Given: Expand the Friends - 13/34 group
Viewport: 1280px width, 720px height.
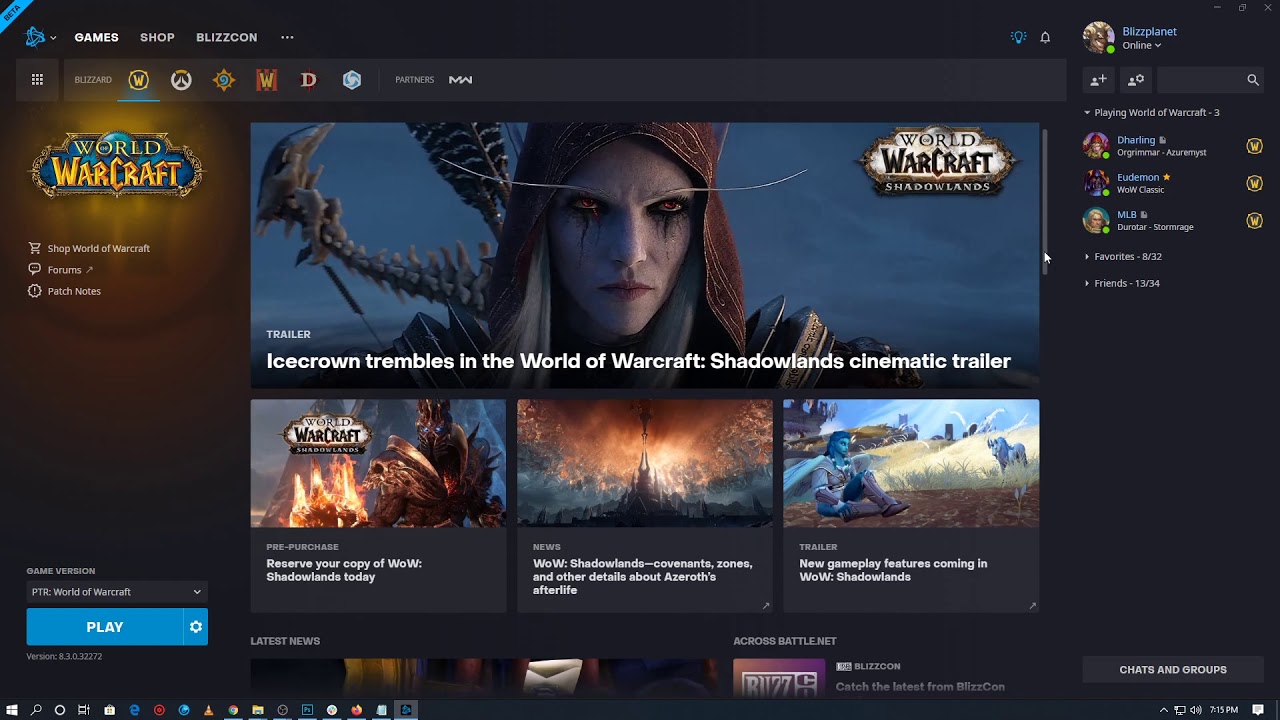Looking at the screenshot, I should (x=1122, y=283).
